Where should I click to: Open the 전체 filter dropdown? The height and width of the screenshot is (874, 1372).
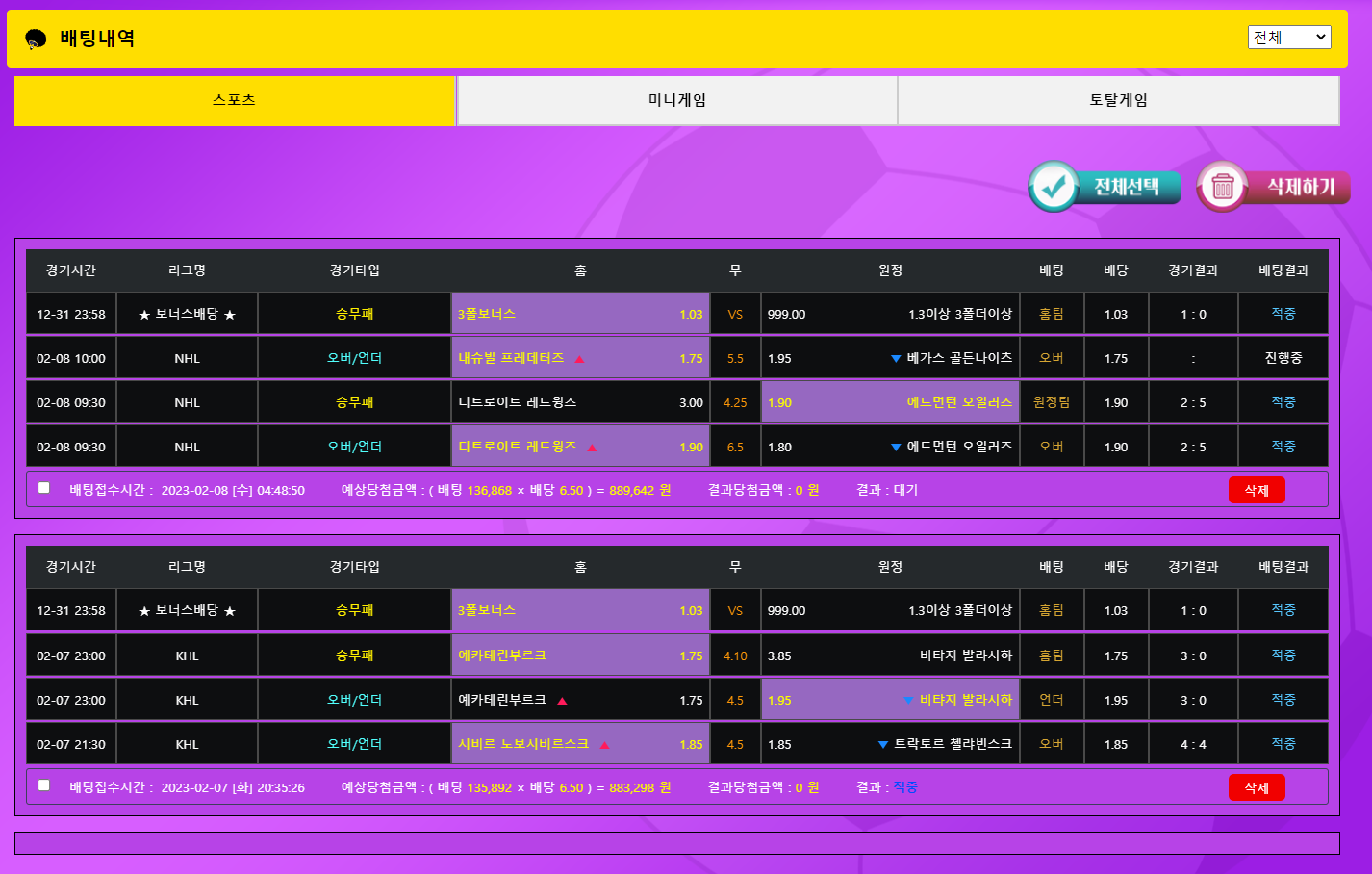(x=1288, y=38)
